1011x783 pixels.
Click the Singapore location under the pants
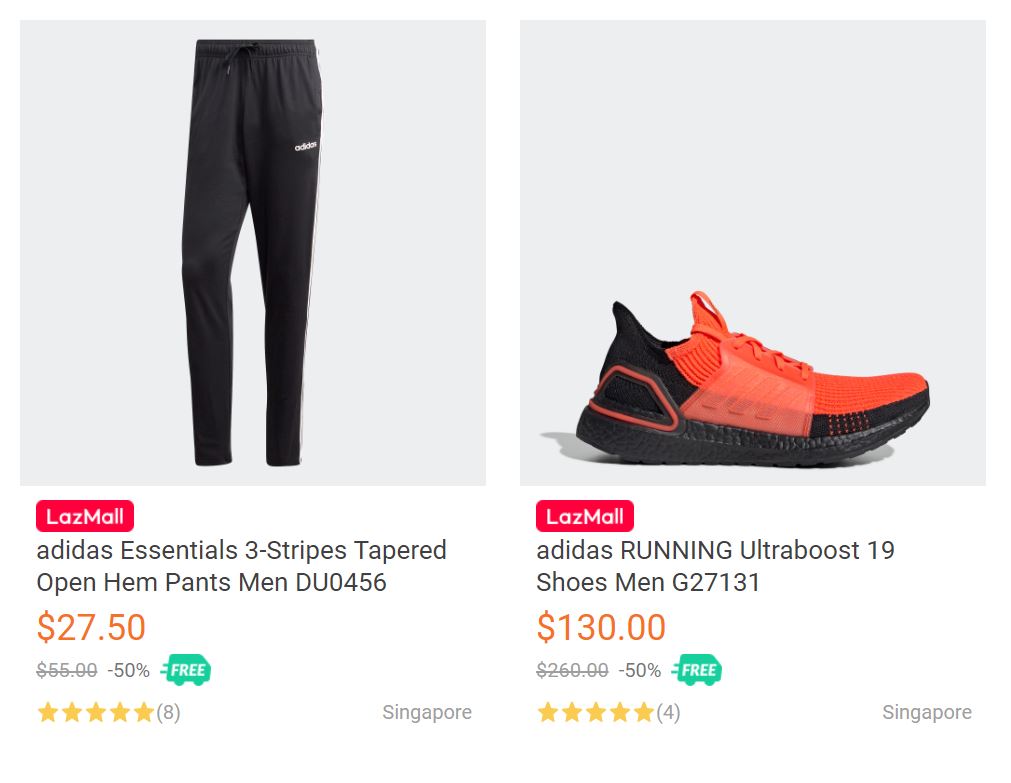click(x=427, y=713)
